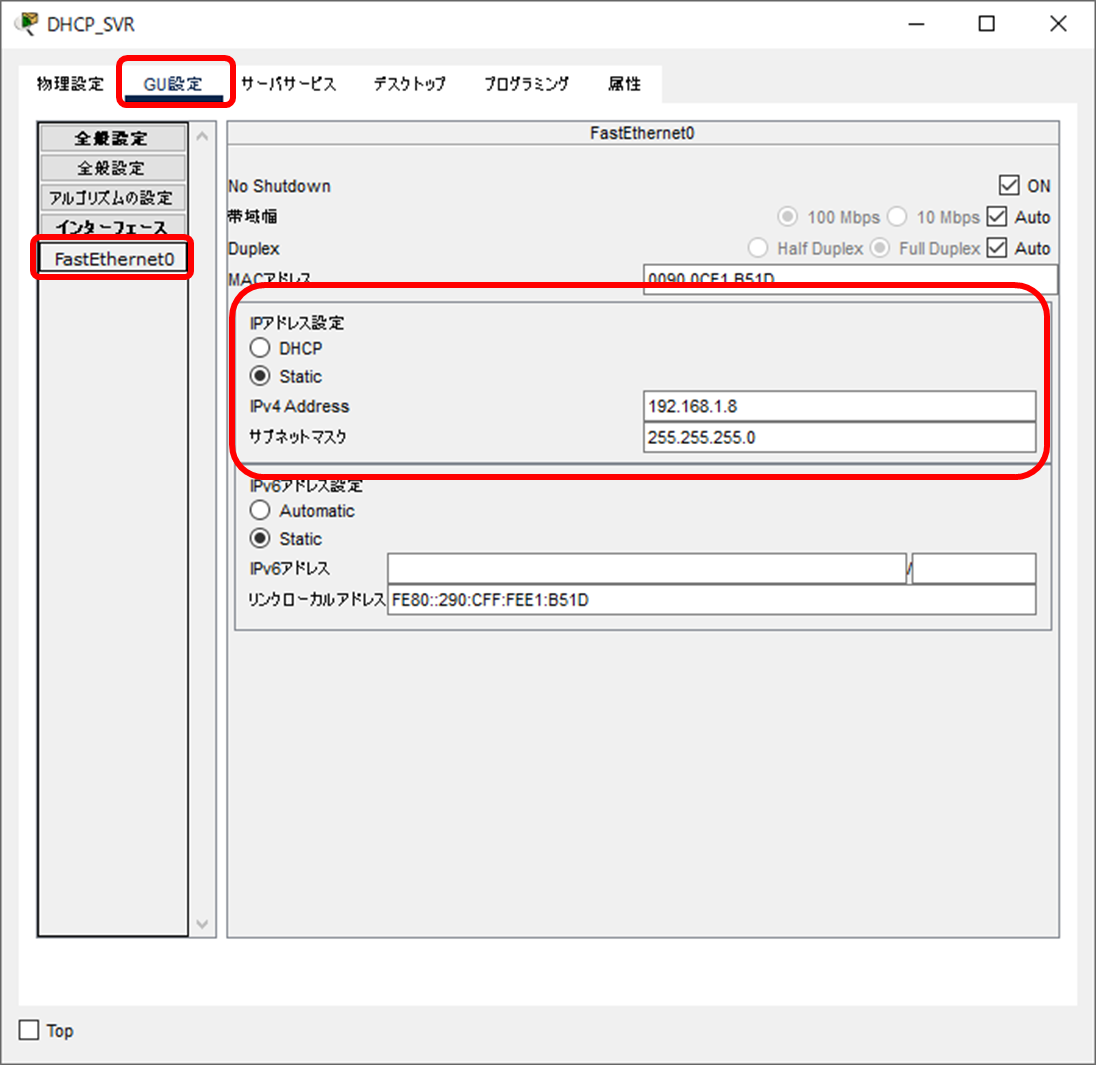Image resolution: width=1096 pixels, height=1065 pixels.
Task: Close the DHCP_SVR window
Action: pos(1058,24)
